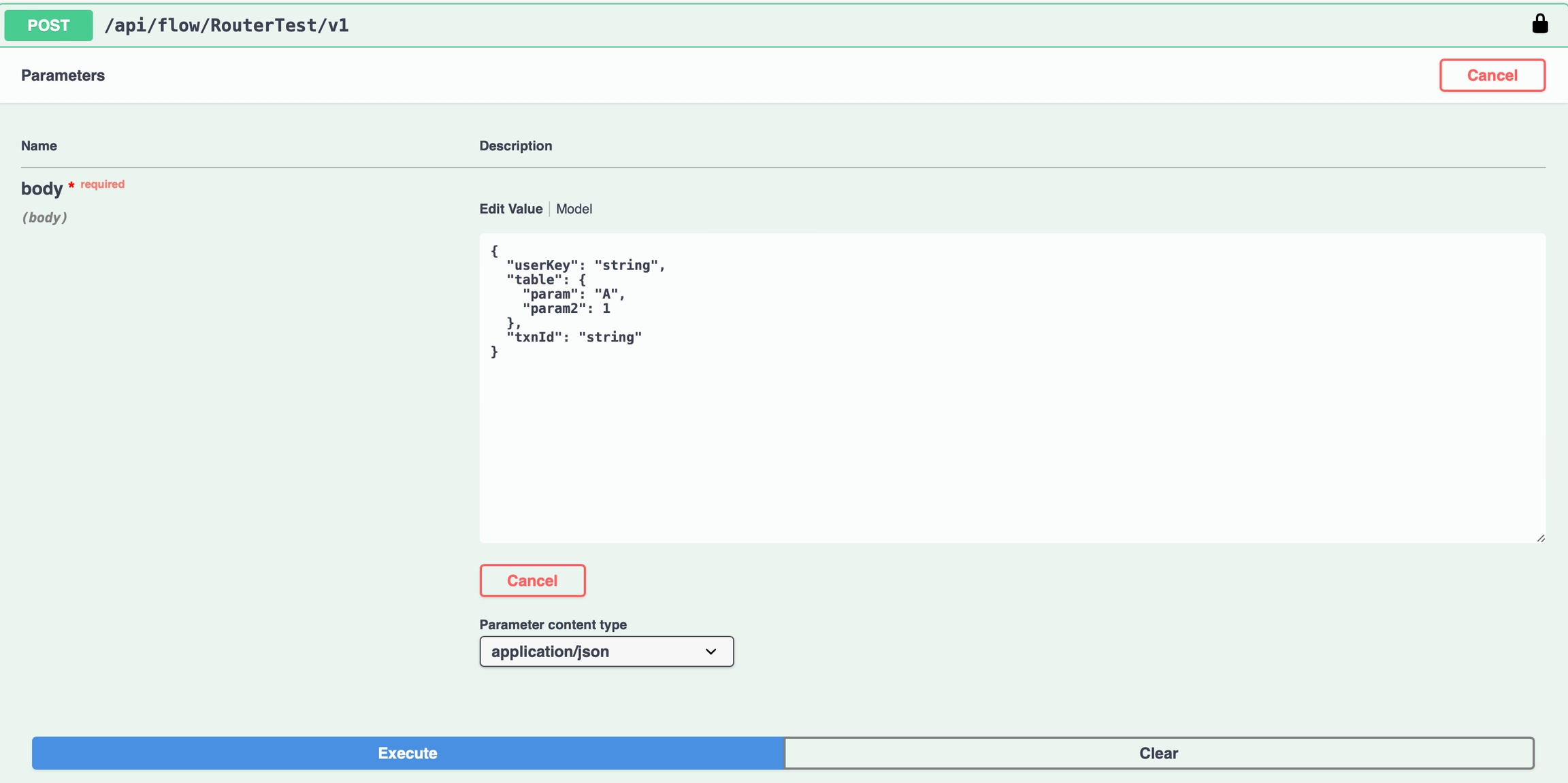Cancel try-it-out in the Parameters header
Screen dimensions: 1568x783
(1492, 75)
